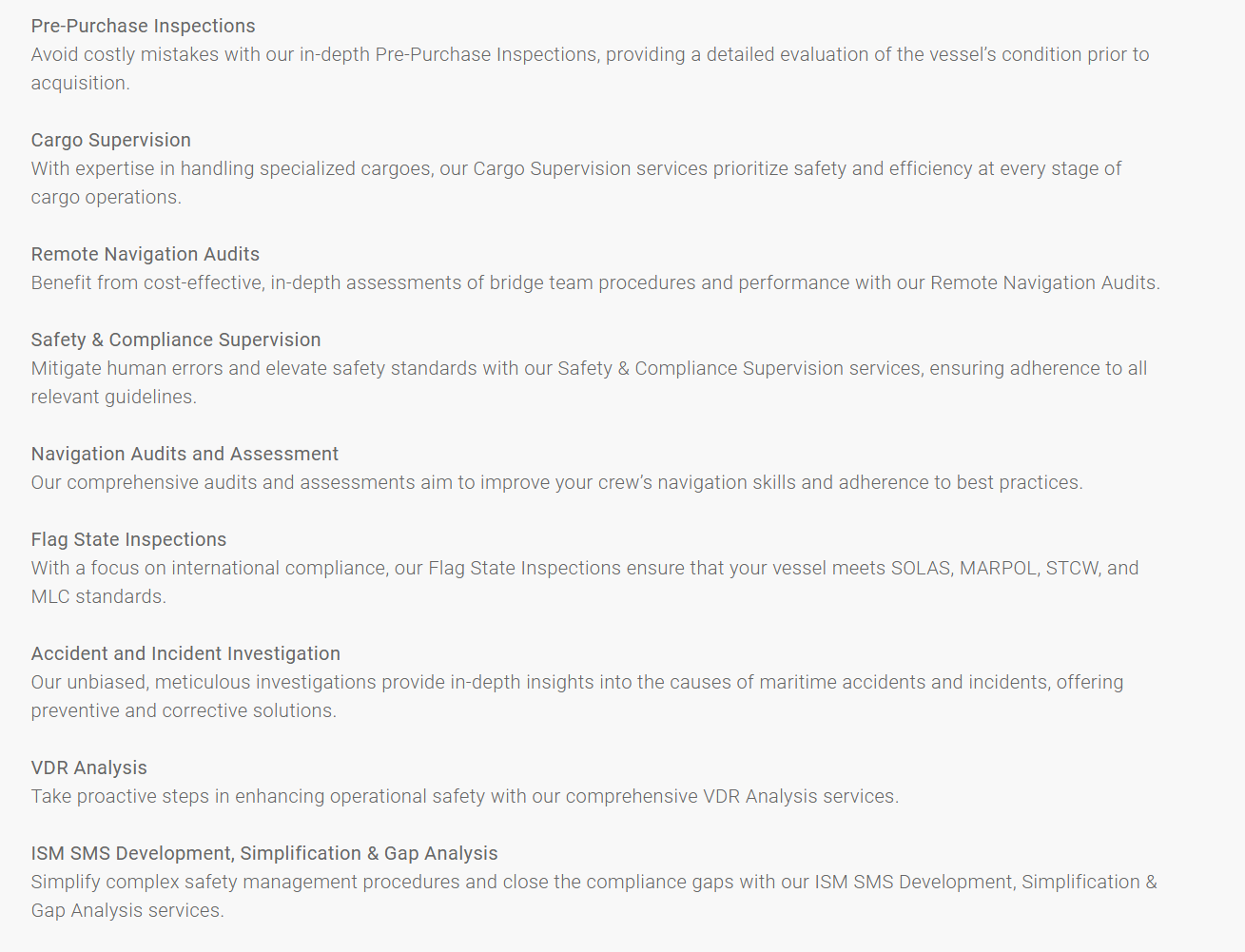The height and width of the screenshot is (952, 1245).
Task: Click the Cargo Supervision heading
Action: (x=110, y=140)
